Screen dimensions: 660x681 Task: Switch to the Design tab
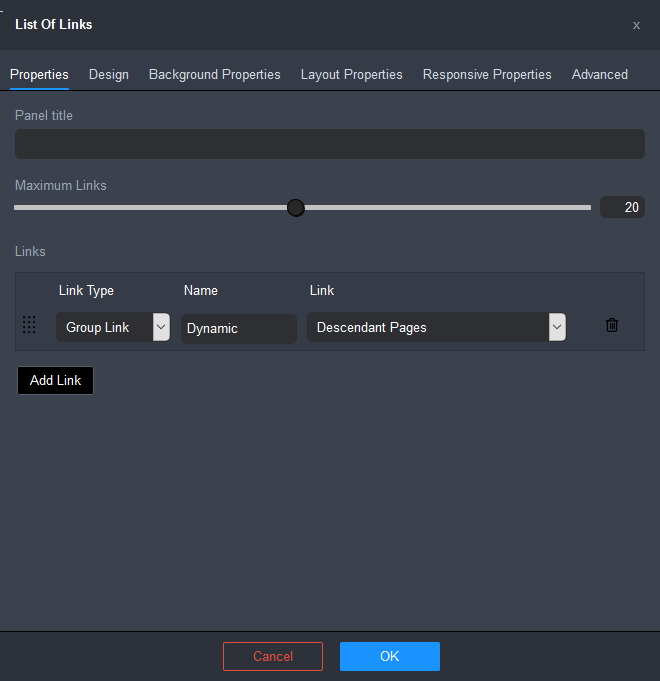click(x=109, y=75)
